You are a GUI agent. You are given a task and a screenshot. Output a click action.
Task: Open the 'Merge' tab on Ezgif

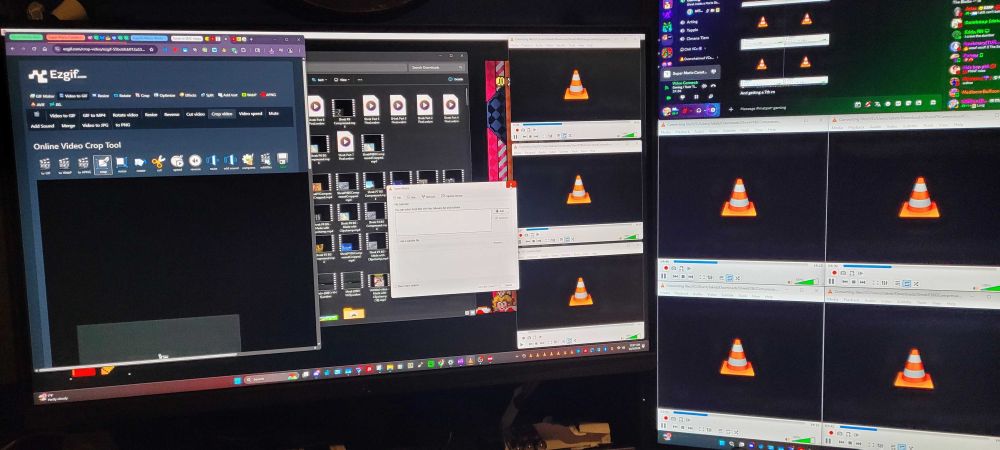click(68, 126)
